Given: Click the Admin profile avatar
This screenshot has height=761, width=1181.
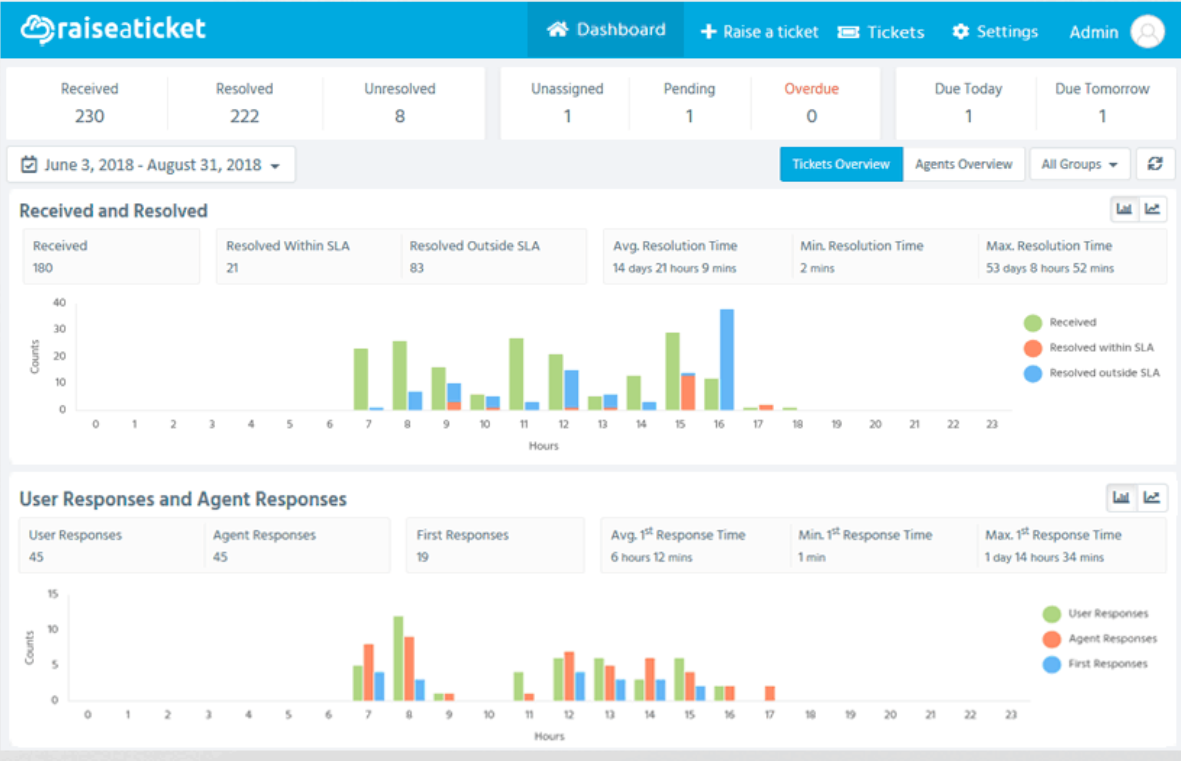Looking at the screenshot, I should 1147,32.
